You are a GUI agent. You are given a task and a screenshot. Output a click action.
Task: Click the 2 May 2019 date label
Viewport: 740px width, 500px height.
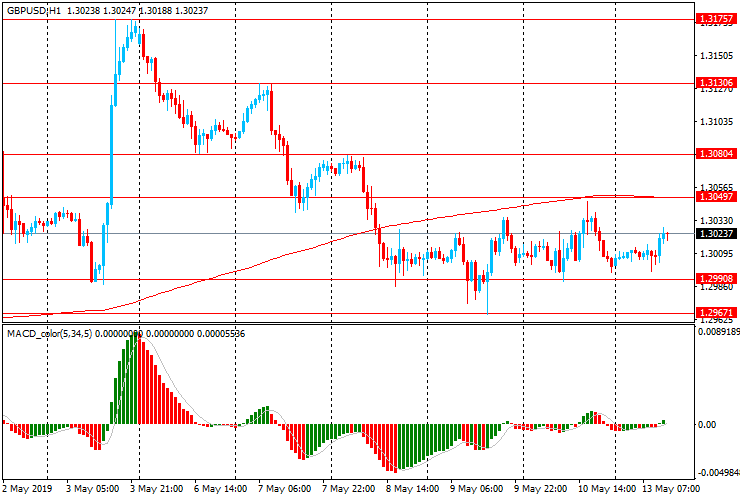[x=28, y=490]
